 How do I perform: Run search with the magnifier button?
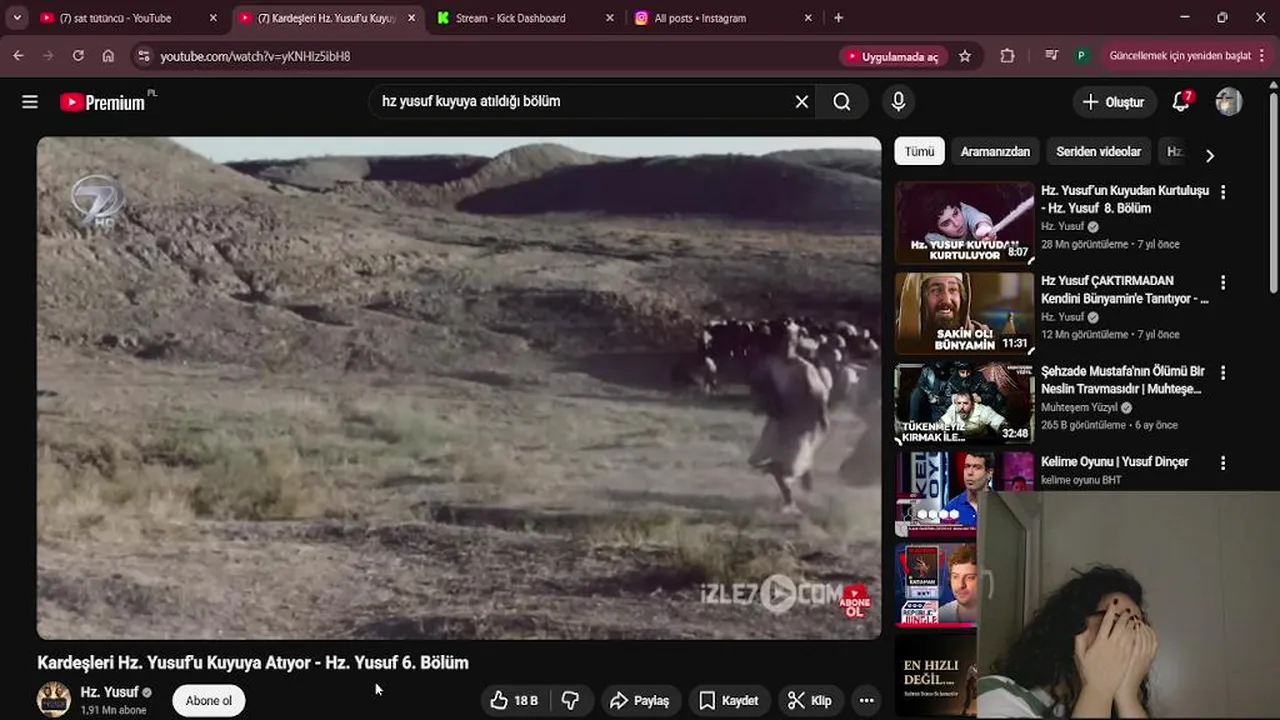842,102
